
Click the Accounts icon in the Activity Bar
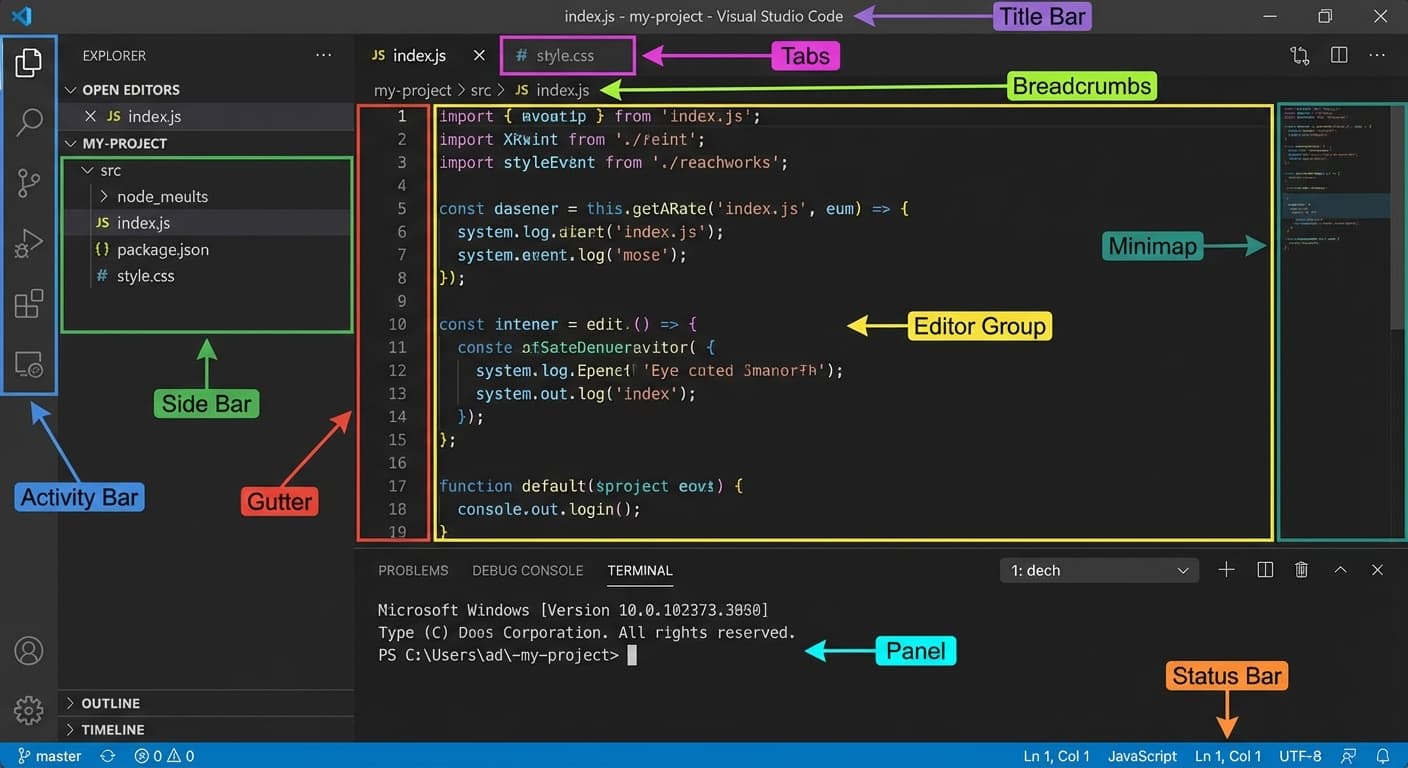click(x=29, y=650)
